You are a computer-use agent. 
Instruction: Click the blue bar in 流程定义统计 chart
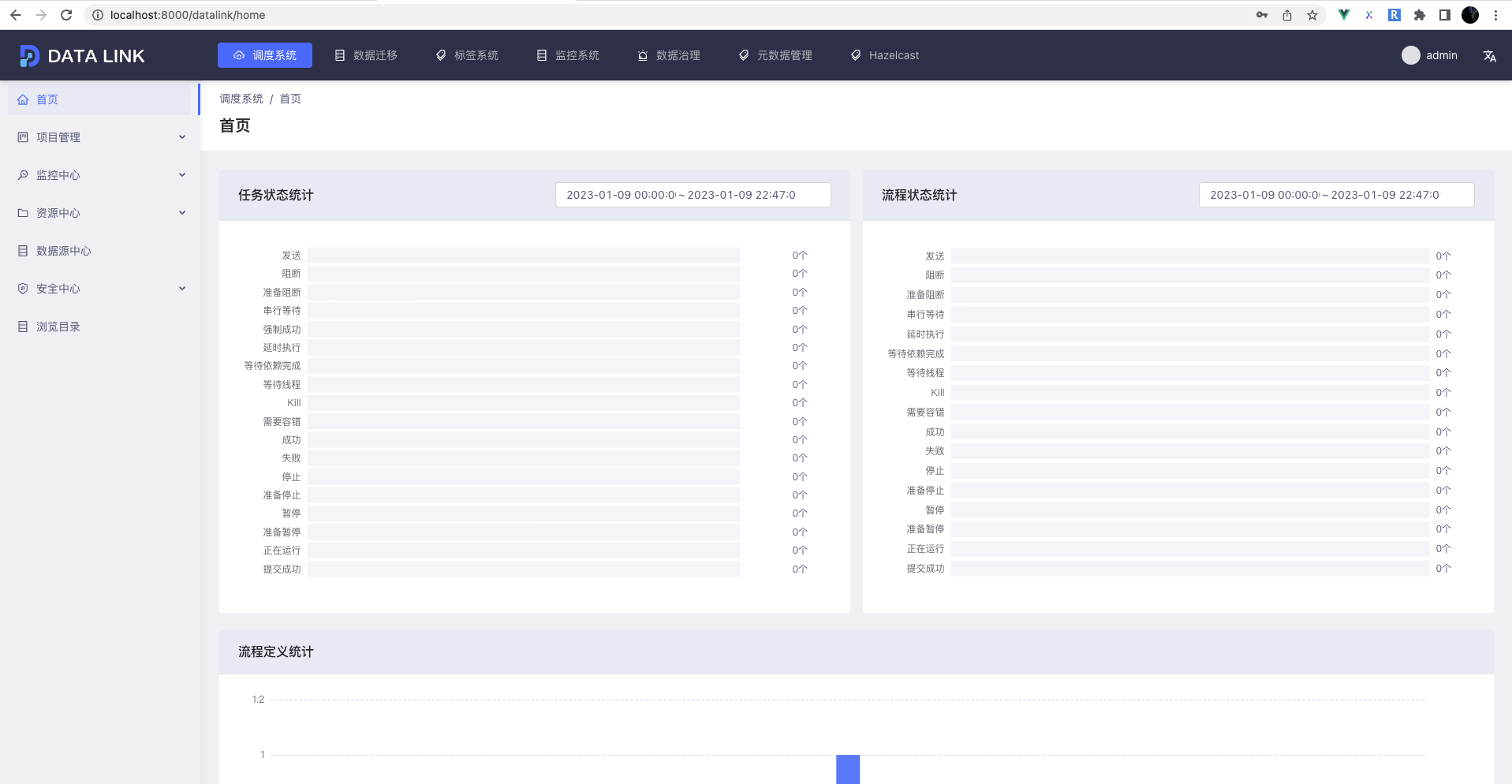848,770
